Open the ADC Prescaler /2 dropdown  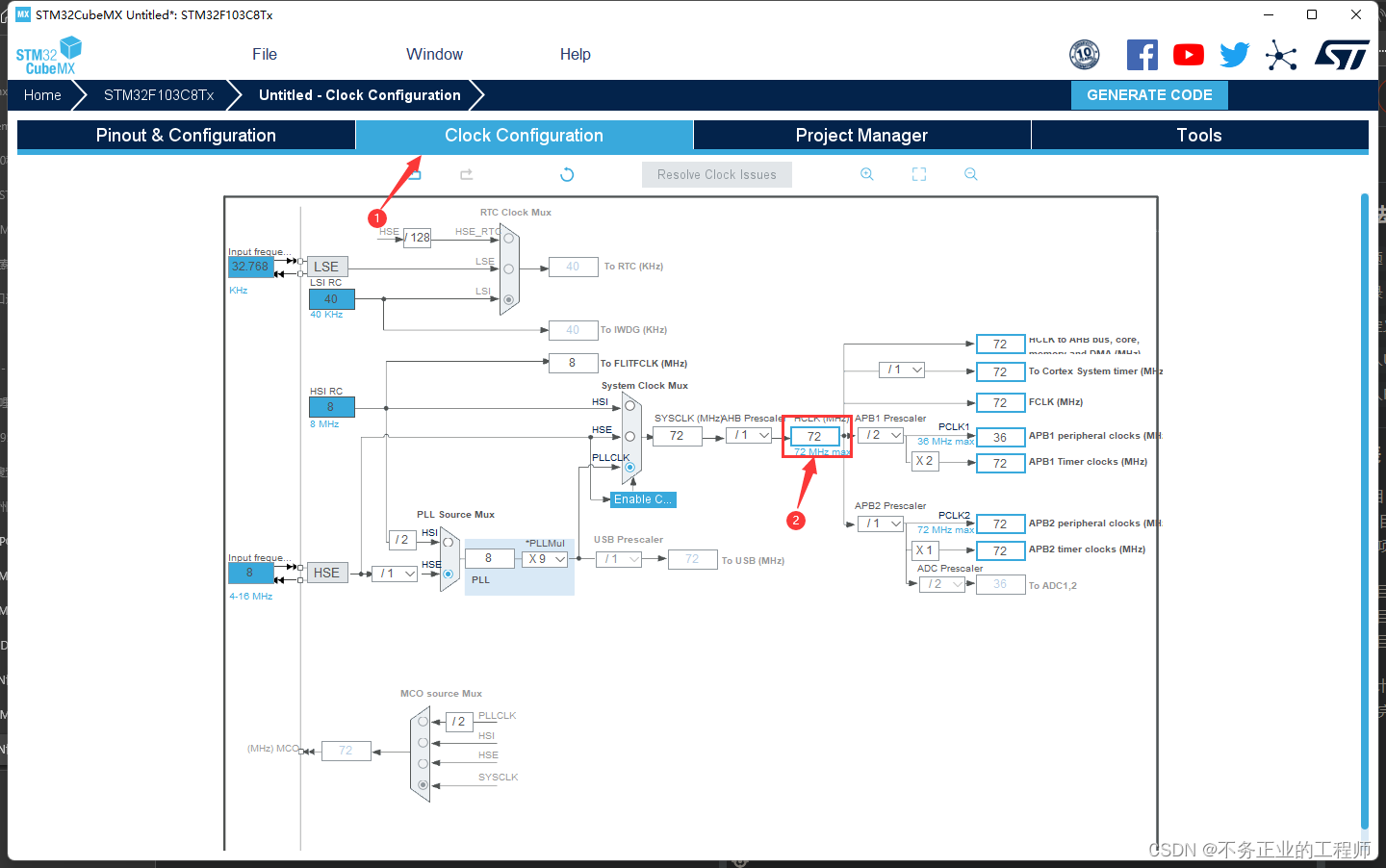click(942, 584)
